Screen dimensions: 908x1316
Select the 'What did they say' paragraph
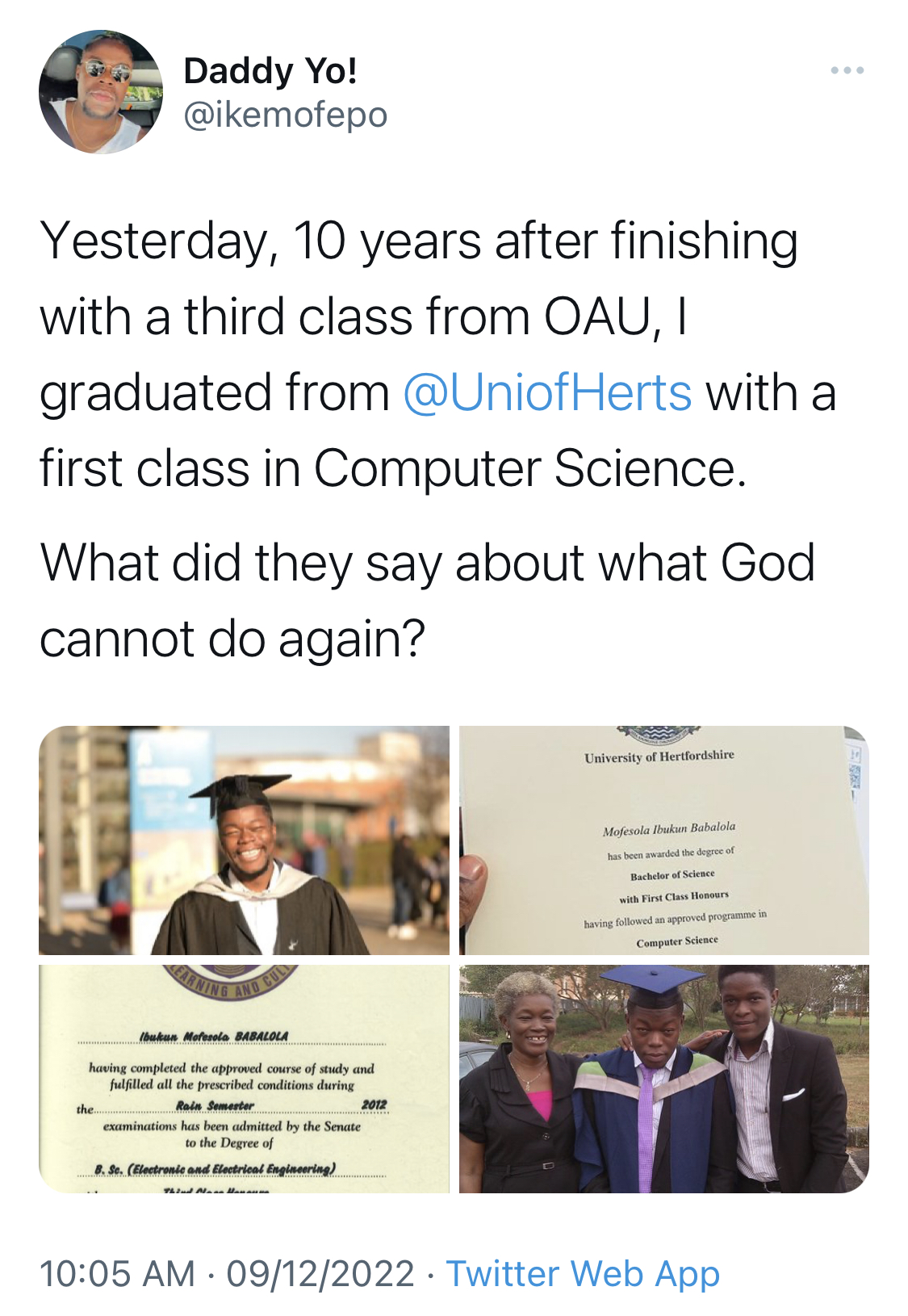point(427,600)
